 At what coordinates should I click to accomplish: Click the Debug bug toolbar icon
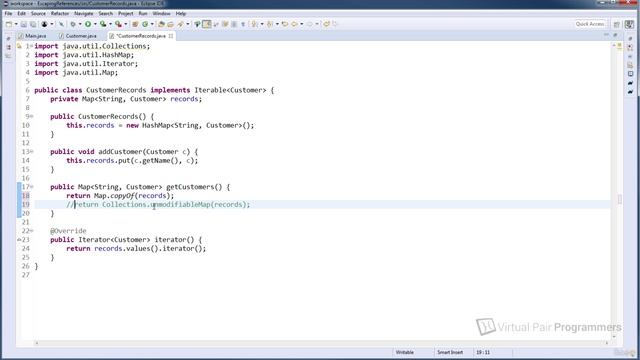[73, 24]
